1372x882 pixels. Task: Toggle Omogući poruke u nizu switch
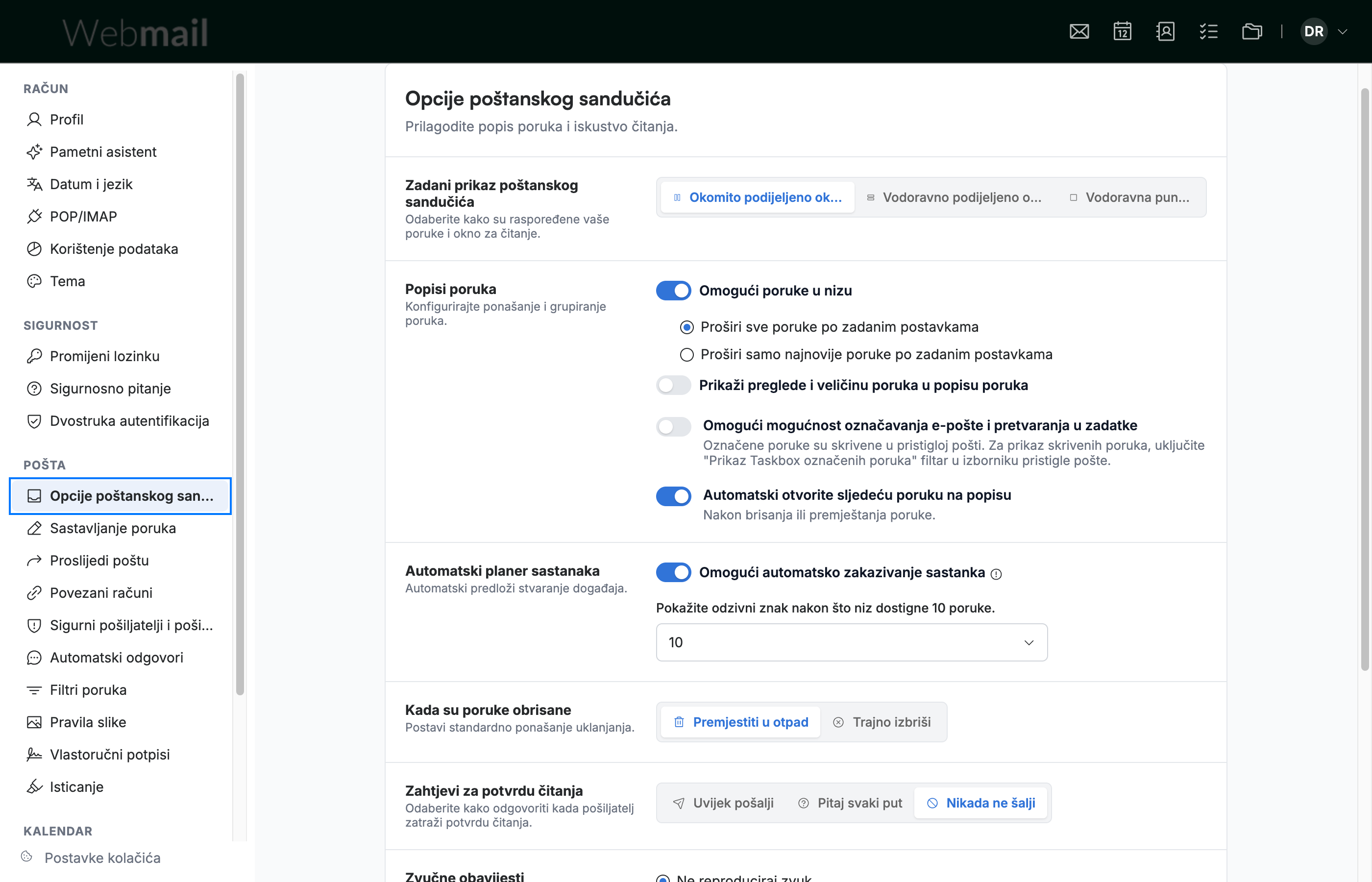point(673,291)
